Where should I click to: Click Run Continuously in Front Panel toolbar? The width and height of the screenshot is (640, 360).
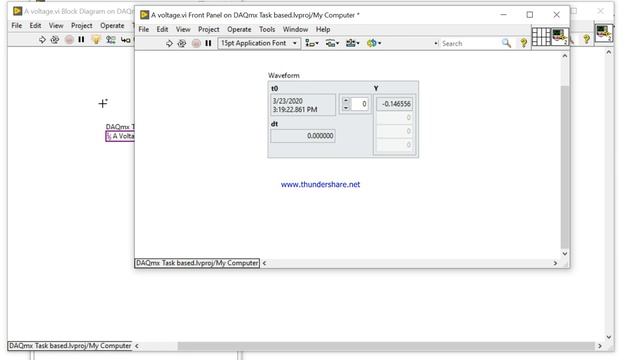click(x=182, y=43)
